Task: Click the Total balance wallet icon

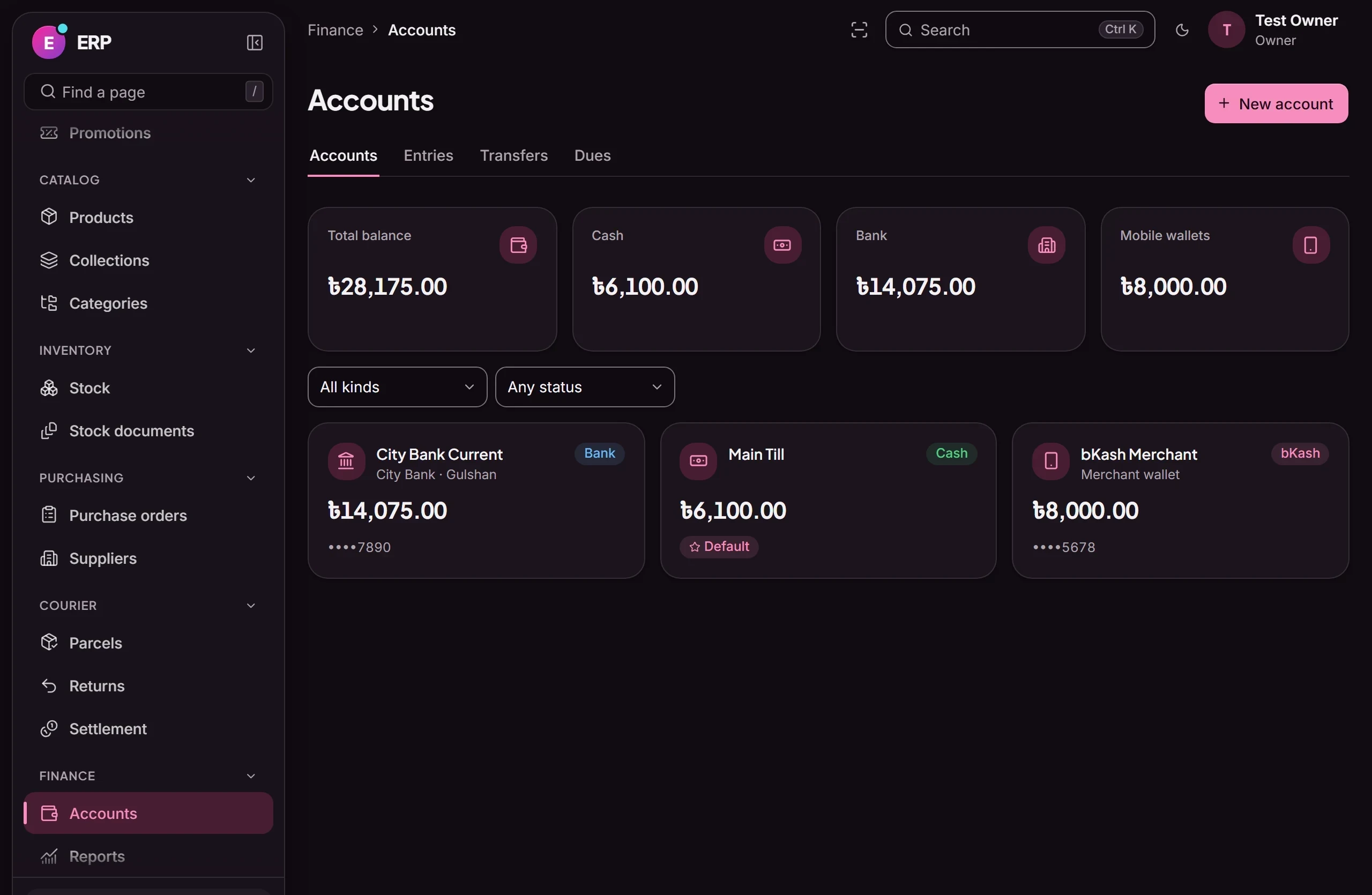Action: pyautogui.click(x=518, y=245)
